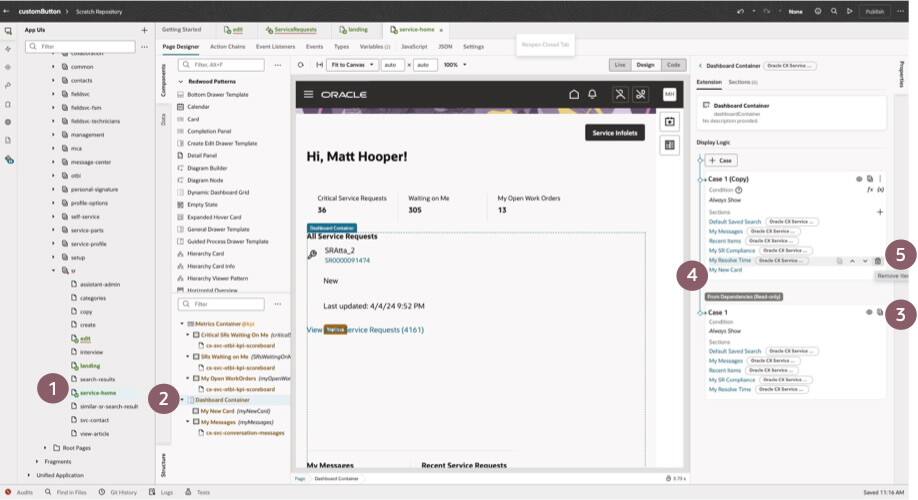Select Dynamic Dashboard Grid component
This screenshot has width=918, height=500.
(218, 192)
